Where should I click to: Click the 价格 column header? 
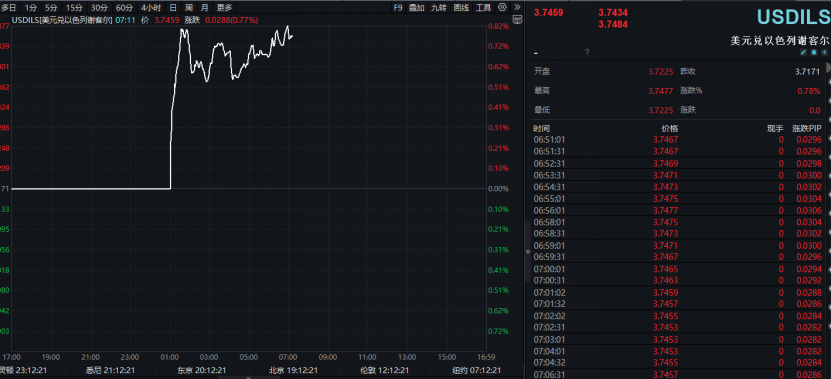point(670,128)
